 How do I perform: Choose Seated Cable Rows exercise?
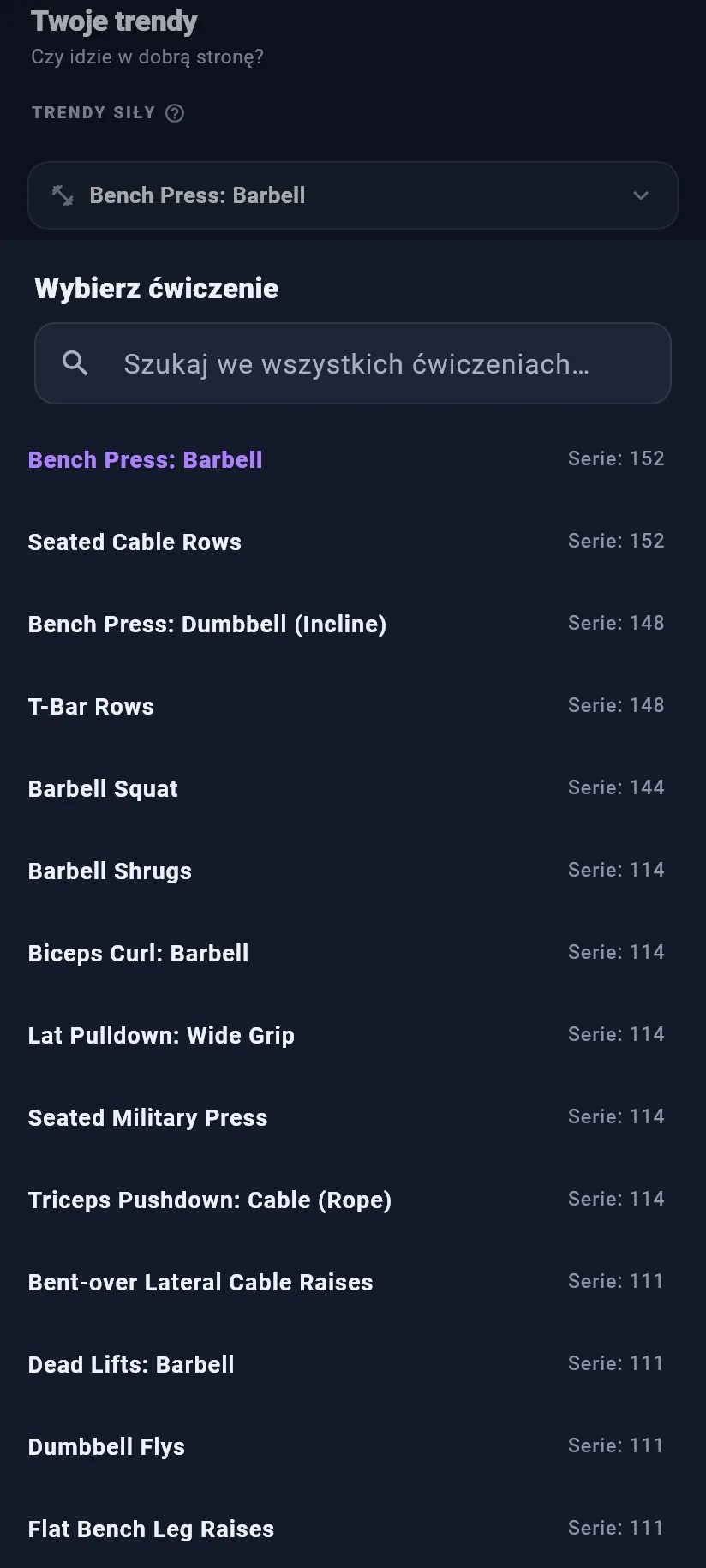346,542
